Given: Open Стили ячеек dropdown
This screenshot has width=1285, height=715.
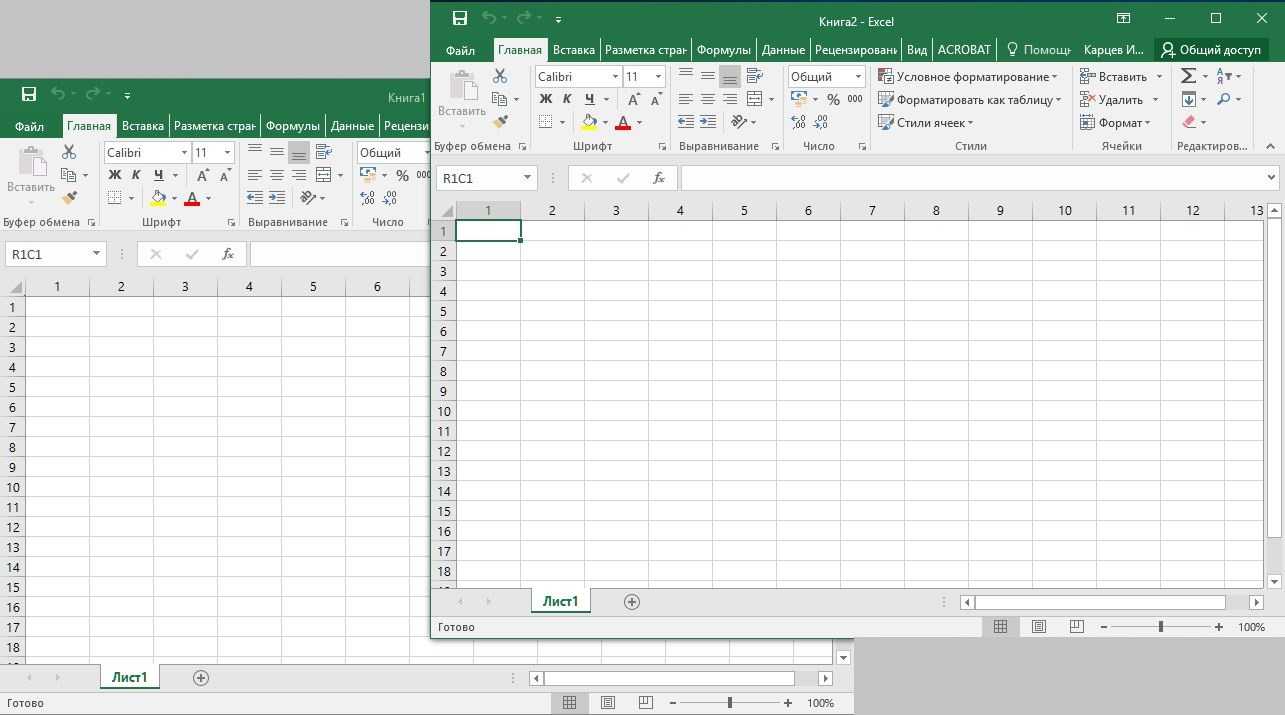Looking at the screenshot, I should (926, 122).
